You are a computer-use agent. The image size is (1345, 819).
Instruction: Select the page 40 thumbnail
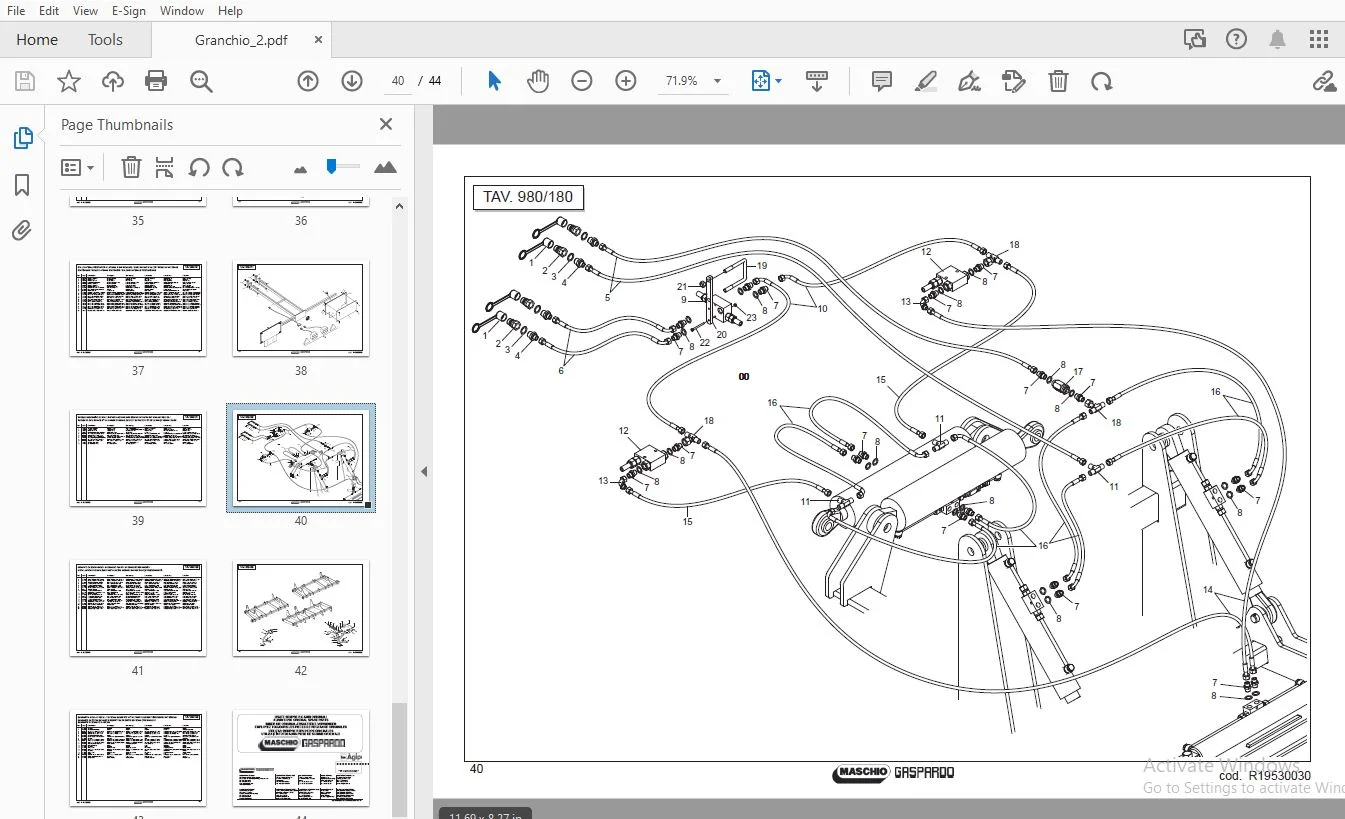[301, 458]
